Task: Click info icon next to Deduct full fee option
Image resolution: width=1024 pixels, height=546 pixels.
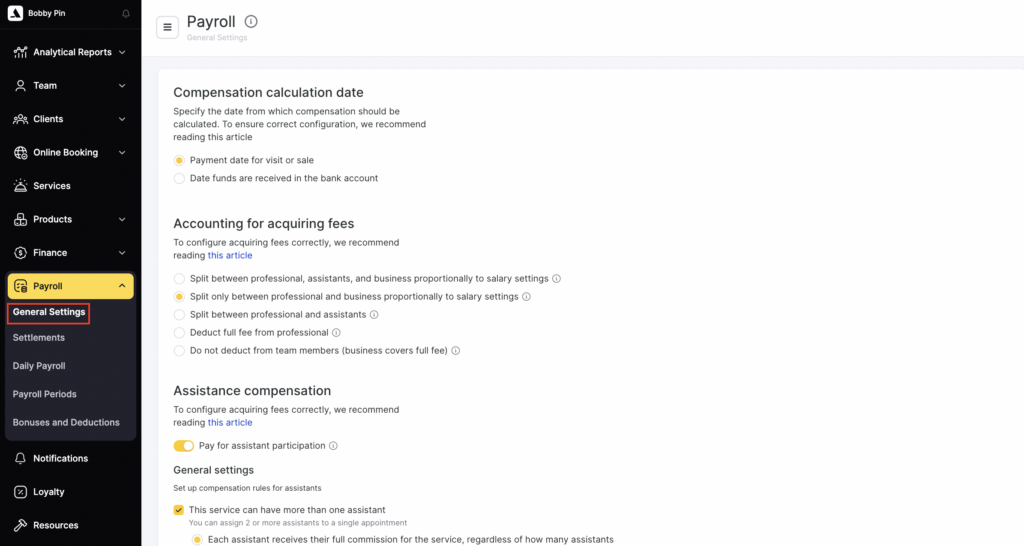Action: click(x=337, y=333)
